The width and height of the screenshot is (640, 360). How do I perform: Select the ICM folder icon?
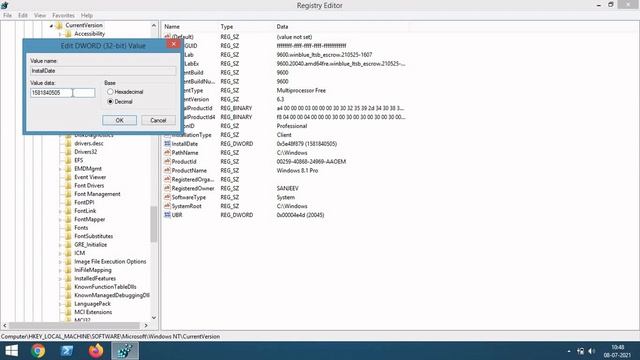tap(68, 253)
